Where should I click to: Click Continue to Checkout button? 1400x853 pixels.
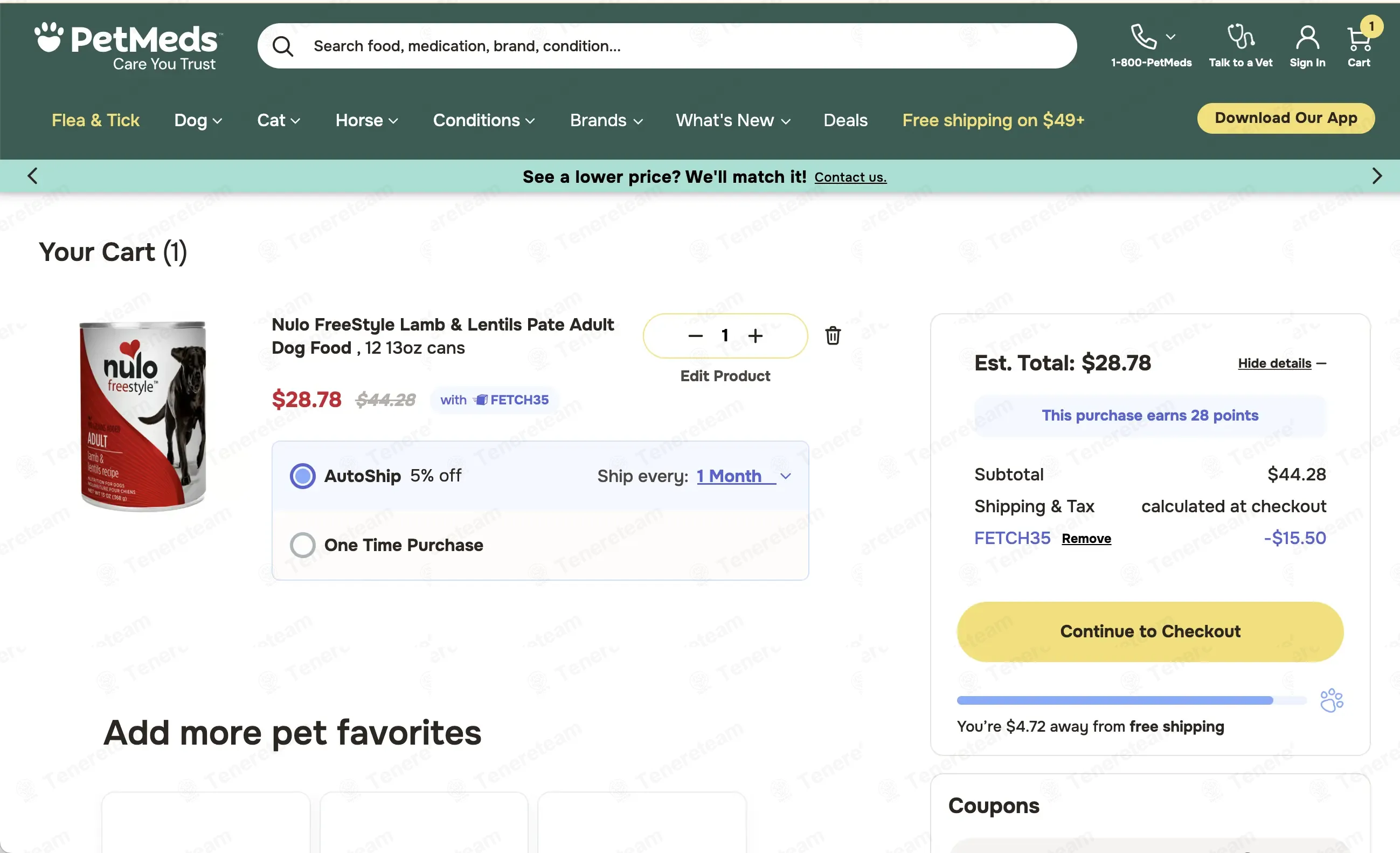[1149, 631]
